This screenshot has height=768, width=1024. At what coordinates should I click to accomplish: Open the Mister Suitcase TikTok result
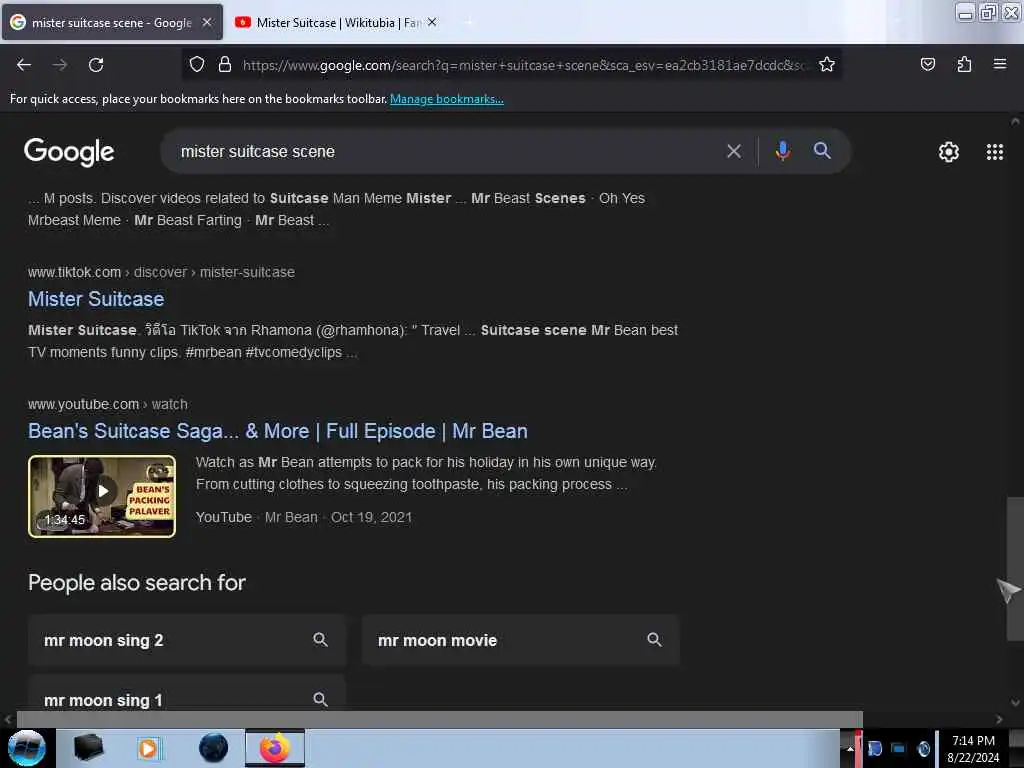pos(96,299)
